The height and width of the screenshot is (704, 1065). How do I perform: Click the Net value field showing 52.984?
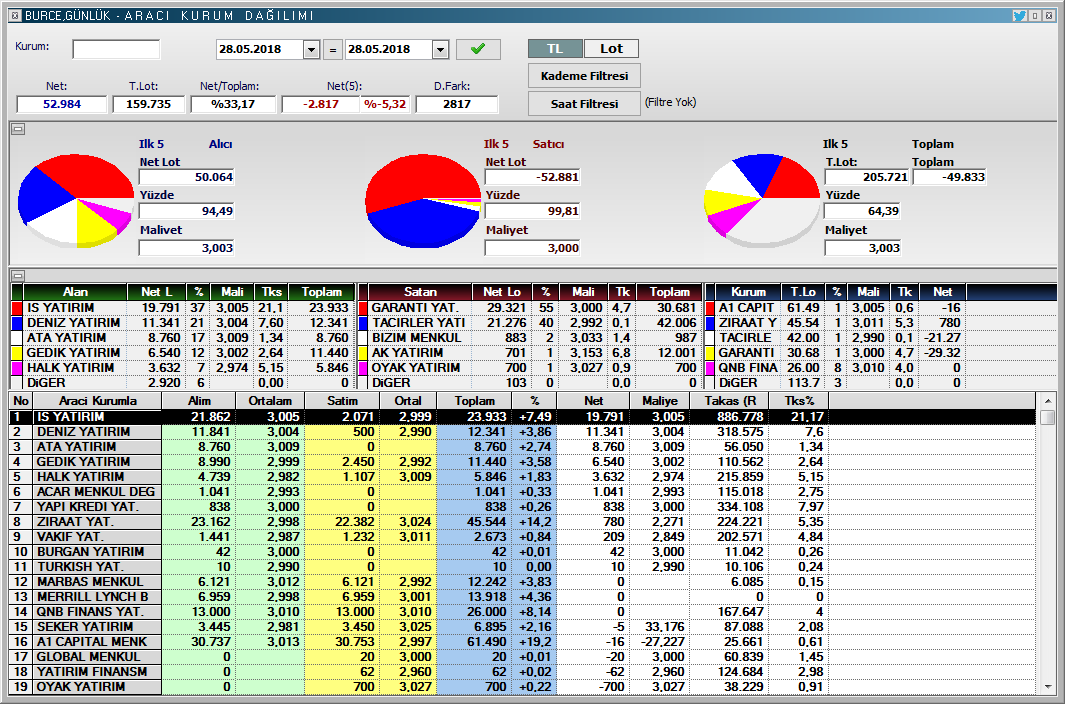pos(62,104)
